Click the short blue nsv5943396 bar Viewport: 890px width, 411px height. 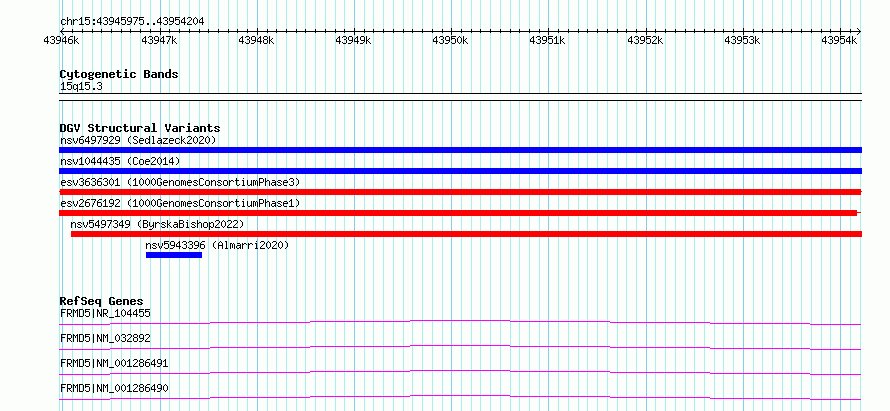pos(174,255)
